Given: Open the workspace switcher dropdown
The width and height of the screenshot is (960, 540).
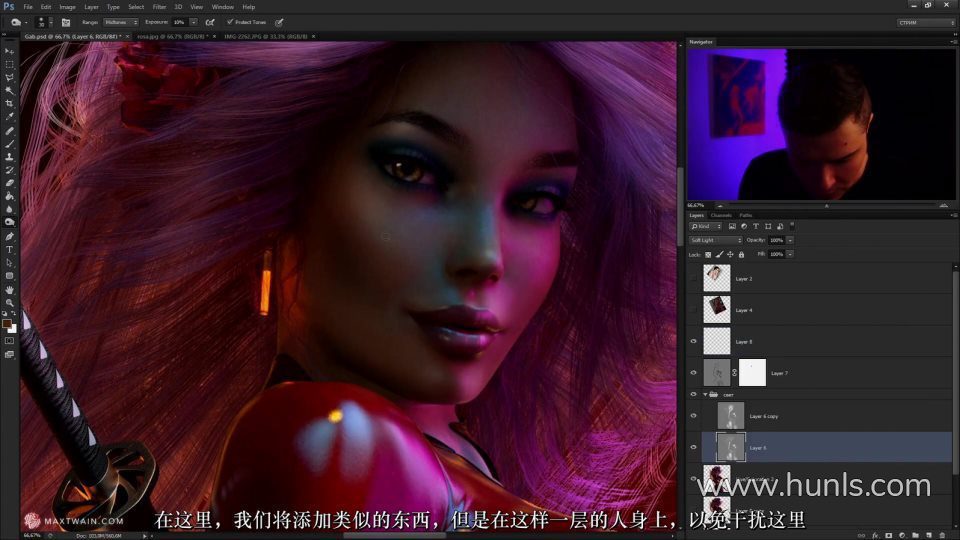Looking at the screenshot, I should point(926,23).
